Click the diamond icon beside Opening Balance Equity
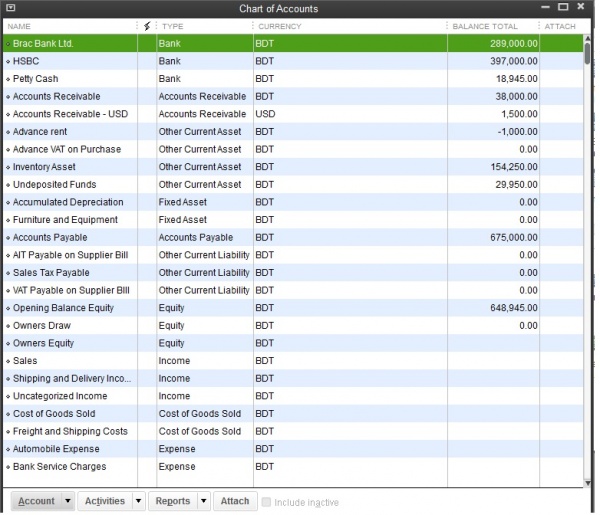The image size is (600, 515). point(8,308)
